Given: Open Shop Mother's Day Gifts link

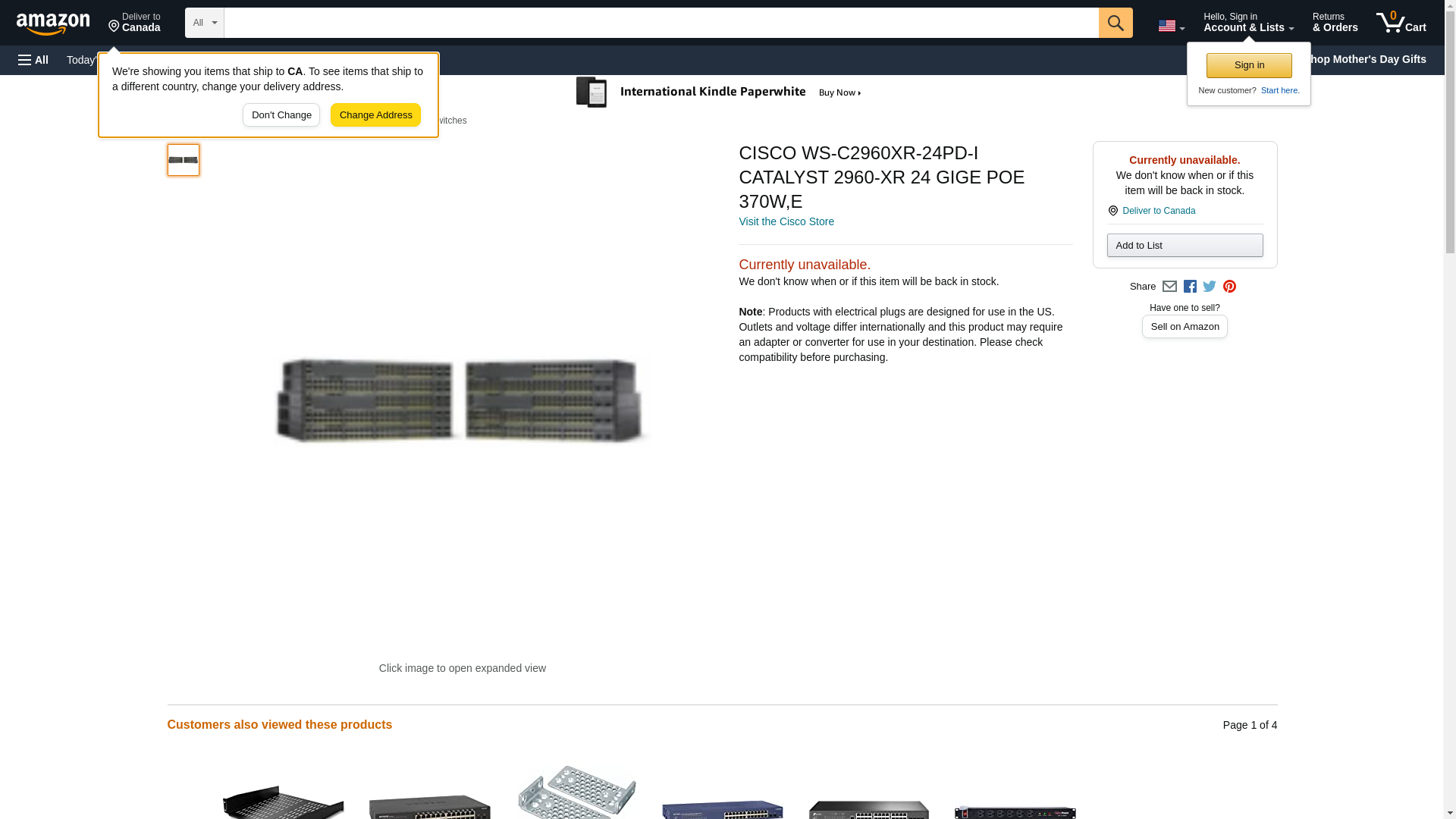Looking at the screenshot, I should tap(1368, 59).
